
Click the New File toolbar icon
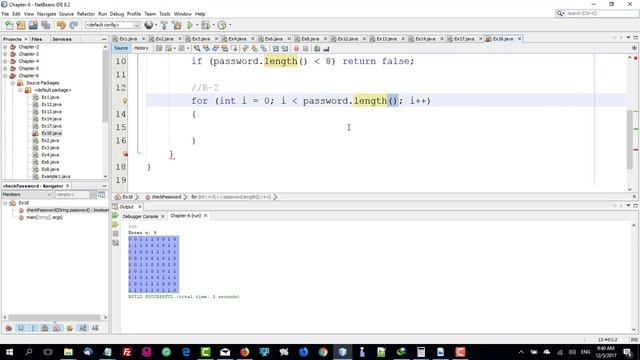(9, 25)
